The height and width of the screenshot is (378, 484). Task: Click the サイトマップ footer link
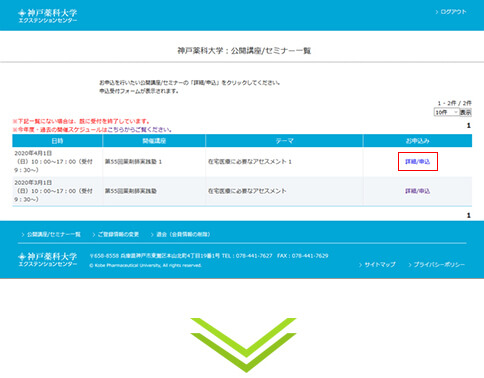(377, 265)
